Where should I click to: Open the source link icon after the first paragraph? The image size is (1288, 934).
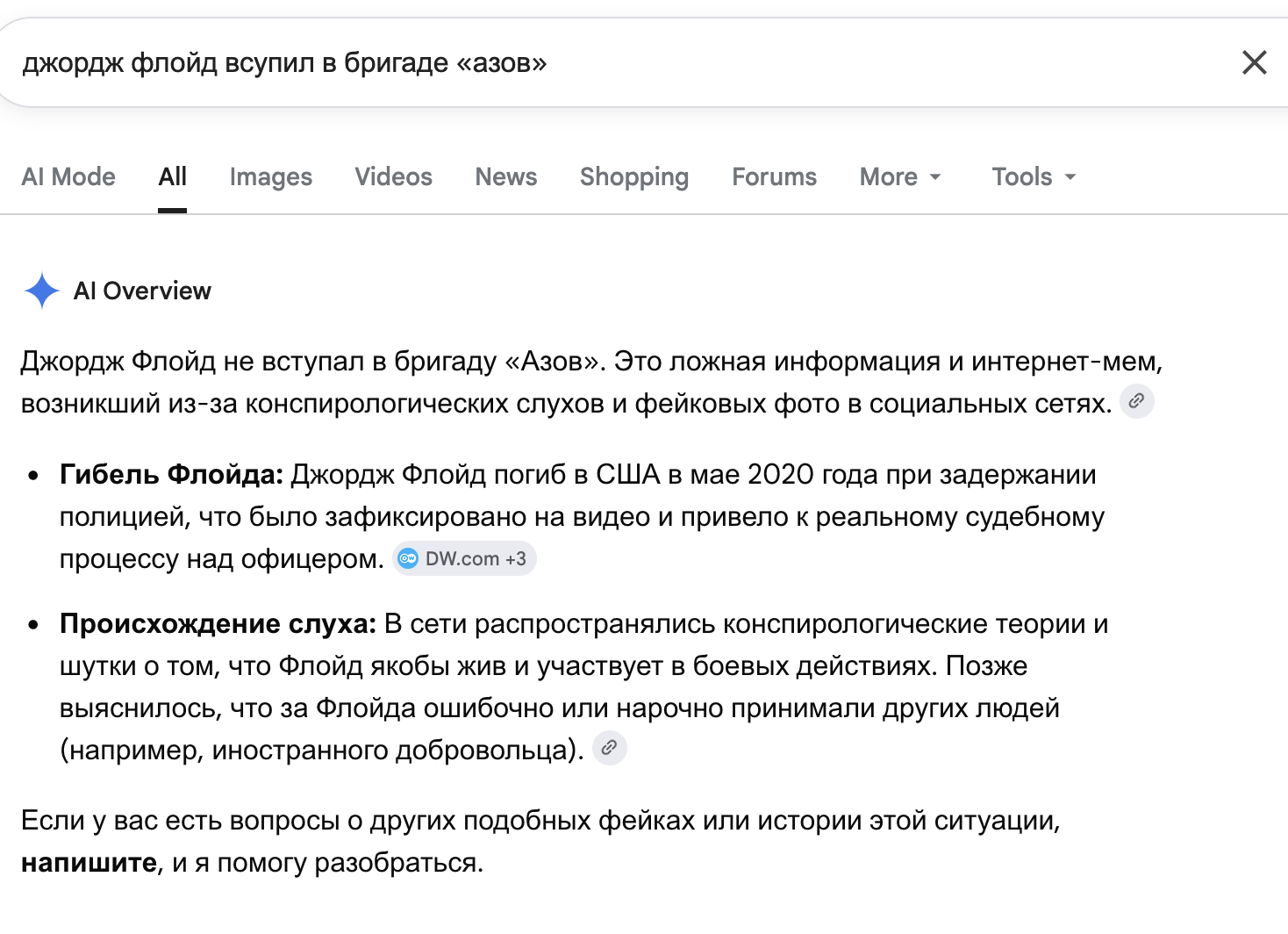pyautogui.click(x=1136, y=401)
